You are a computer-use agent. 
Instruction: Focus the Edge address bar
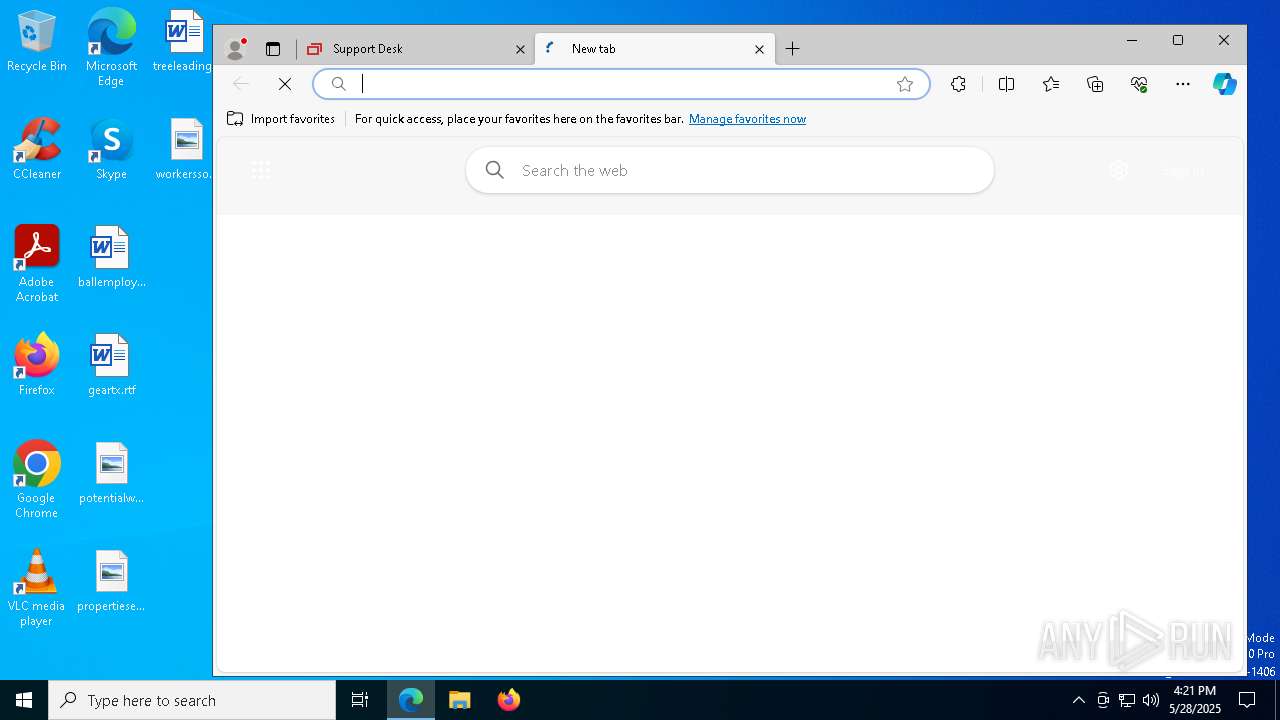pyautogui.click(x=622, y=84)
